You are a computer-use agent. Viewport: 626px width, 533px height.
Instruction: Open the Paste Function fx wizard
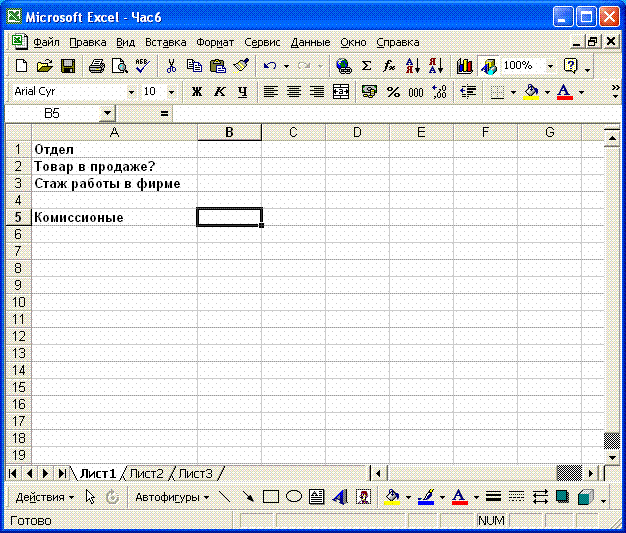pos(389,65)
